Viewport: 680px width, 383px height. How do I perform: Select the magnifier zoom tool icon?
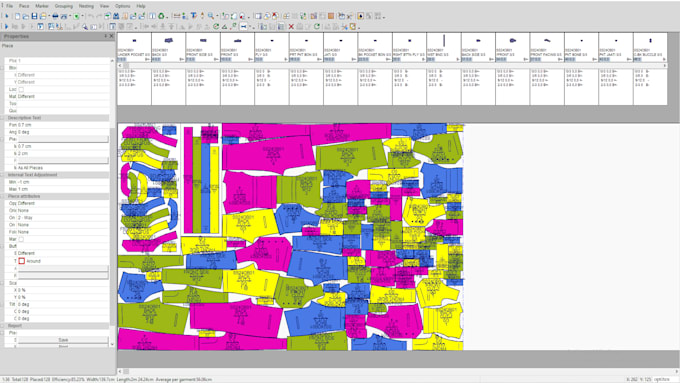pos(211,16)
